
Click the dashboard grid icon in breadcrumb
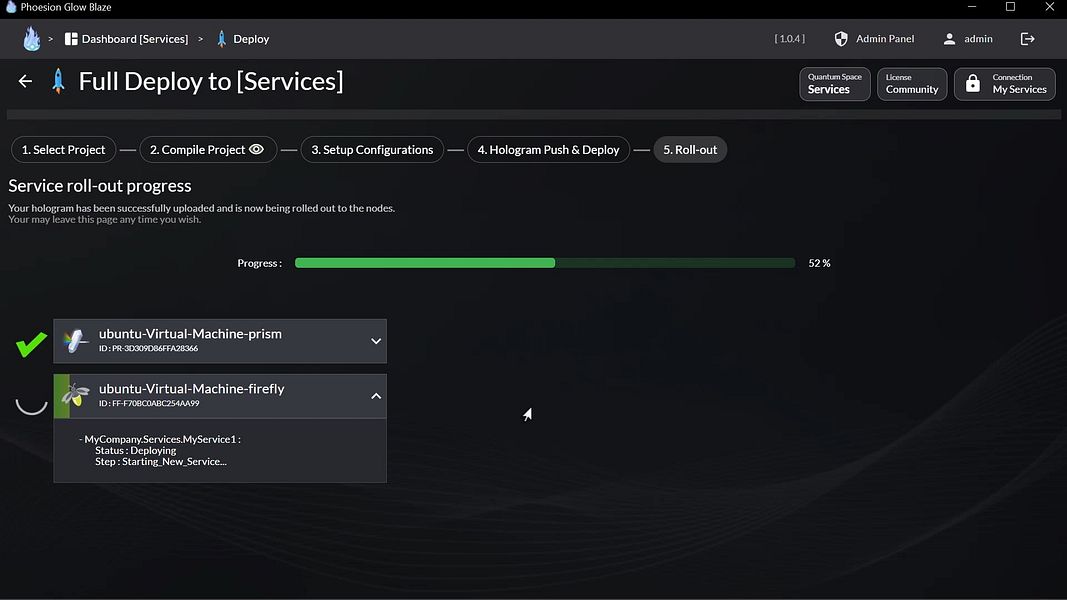tap(71, 39)
